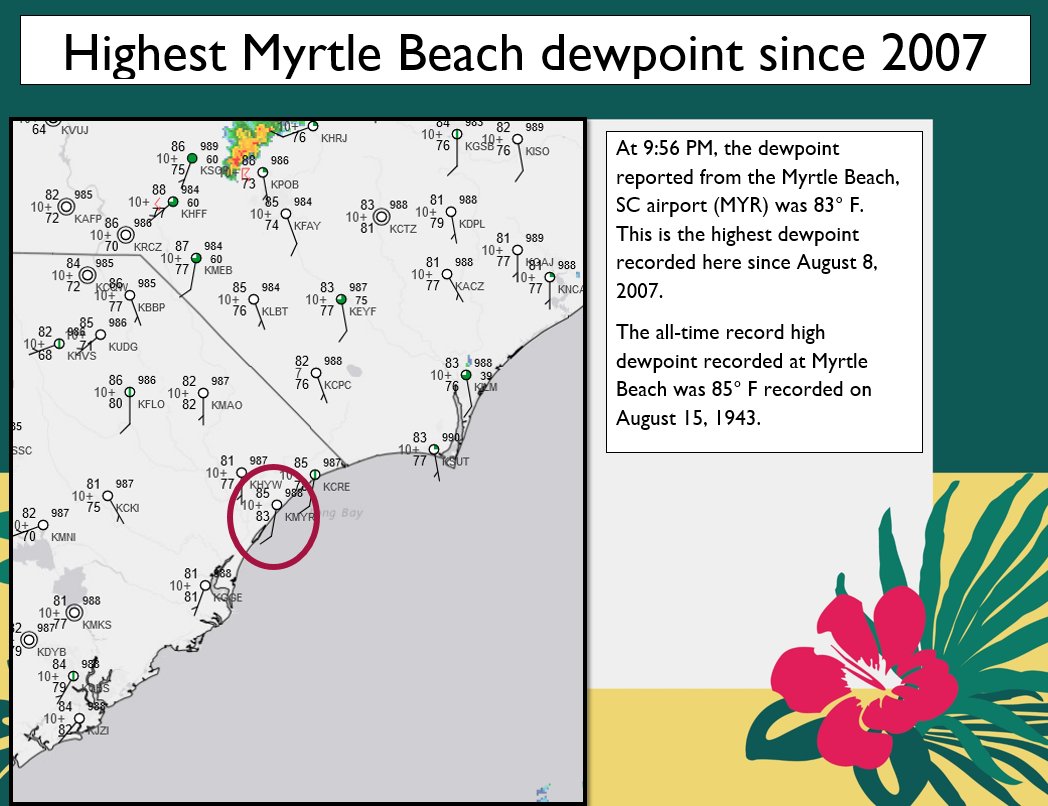Click the KSUT station label
This screenshot has height=806, width=1048.
point(456,462)
